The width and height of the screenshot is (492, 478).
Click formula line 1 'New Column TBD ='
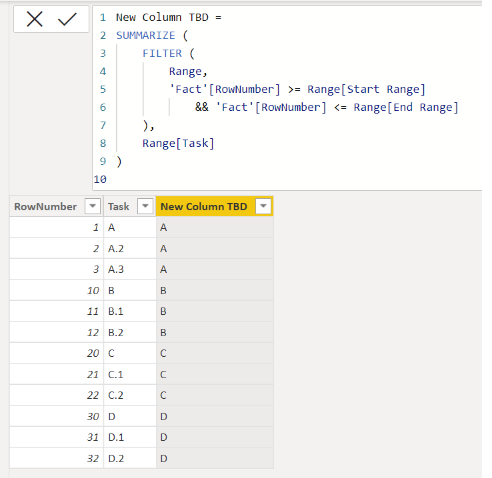click(x=169, y=17)
